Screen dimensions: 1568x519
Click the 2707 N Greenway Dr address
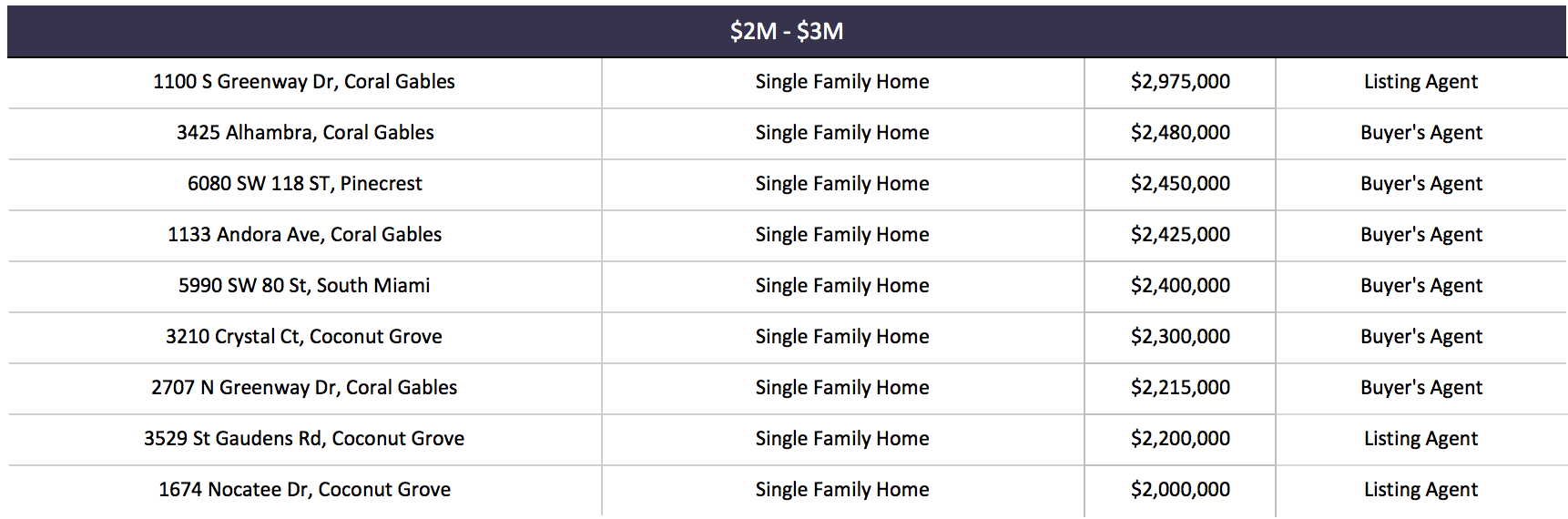click(304, 388)
